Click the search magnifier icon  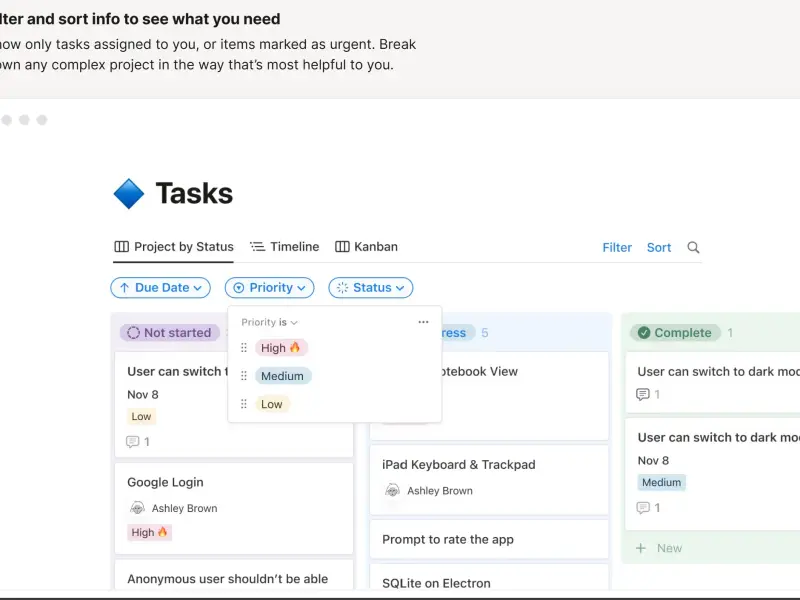(694, 247)
